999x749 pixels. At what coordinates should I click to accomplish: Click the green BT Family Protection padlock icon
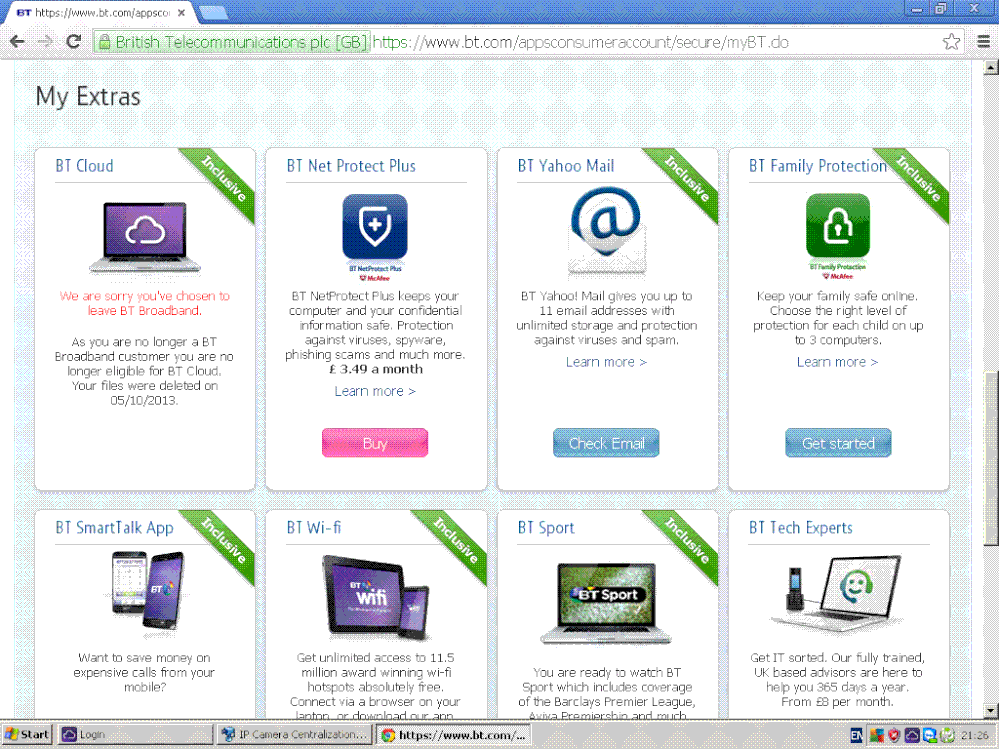pos(837,236)
